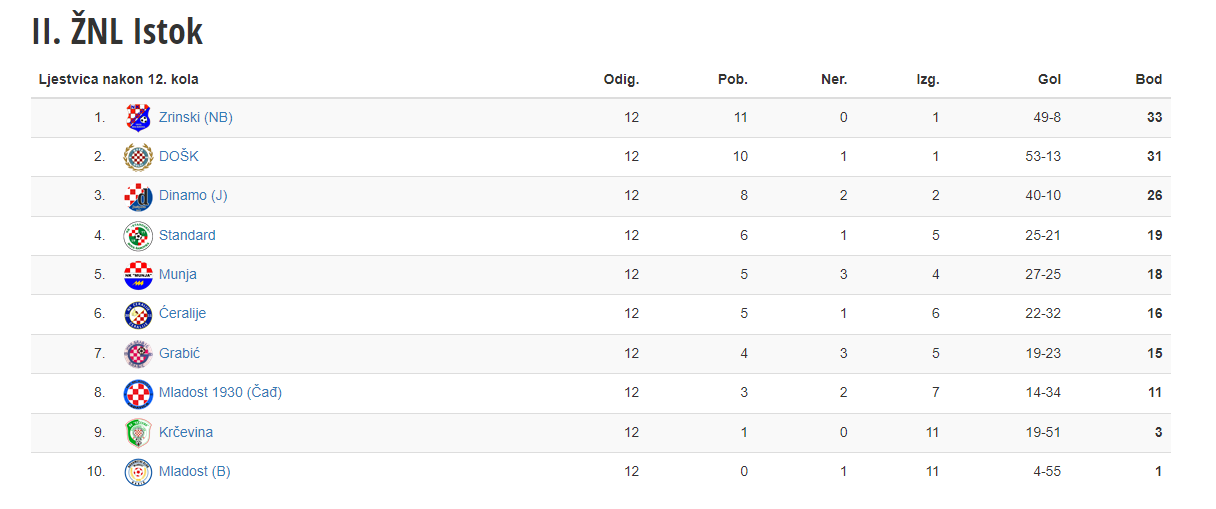1216x509 pixels.
Task: Open the DOŠK team page link
Action: click(179, 156)
